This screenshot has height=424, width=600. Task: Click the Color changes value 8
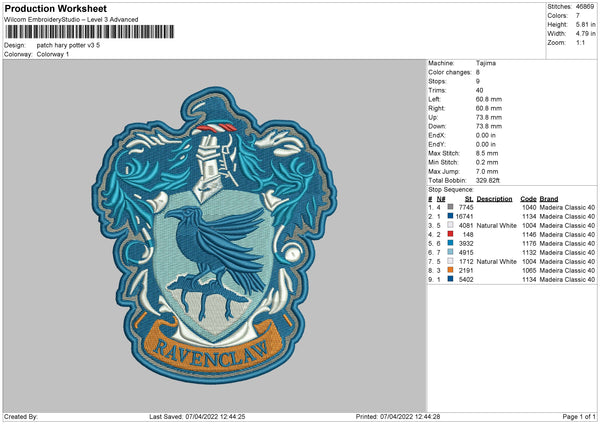(478, 72)
